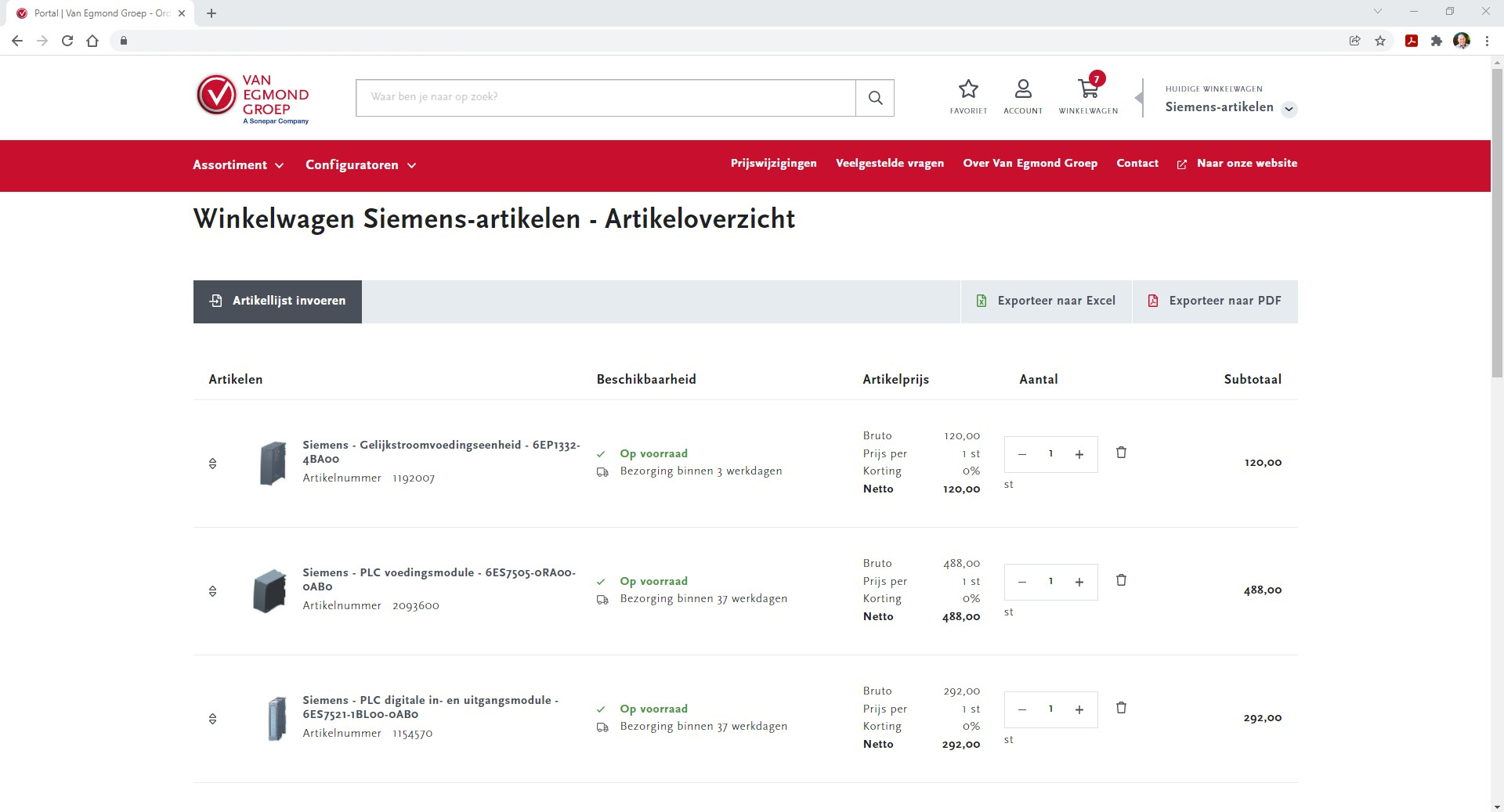Screen dimensions: 1504x812
Task: Decrease quantity of article 1154570
Action: (1022, 709)
